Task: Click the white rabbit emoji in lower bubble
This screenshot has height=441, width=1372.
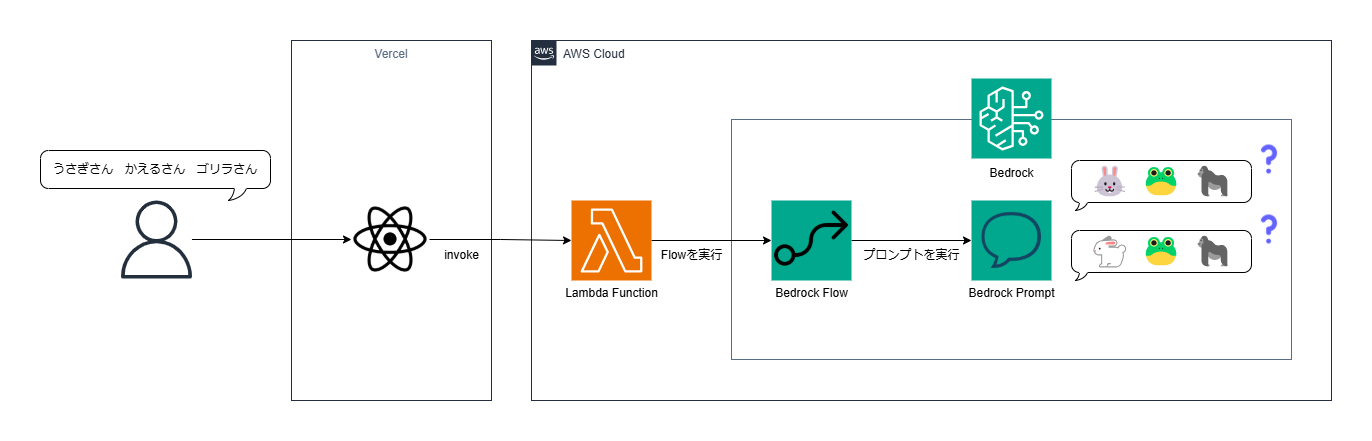Action: 1107,252
